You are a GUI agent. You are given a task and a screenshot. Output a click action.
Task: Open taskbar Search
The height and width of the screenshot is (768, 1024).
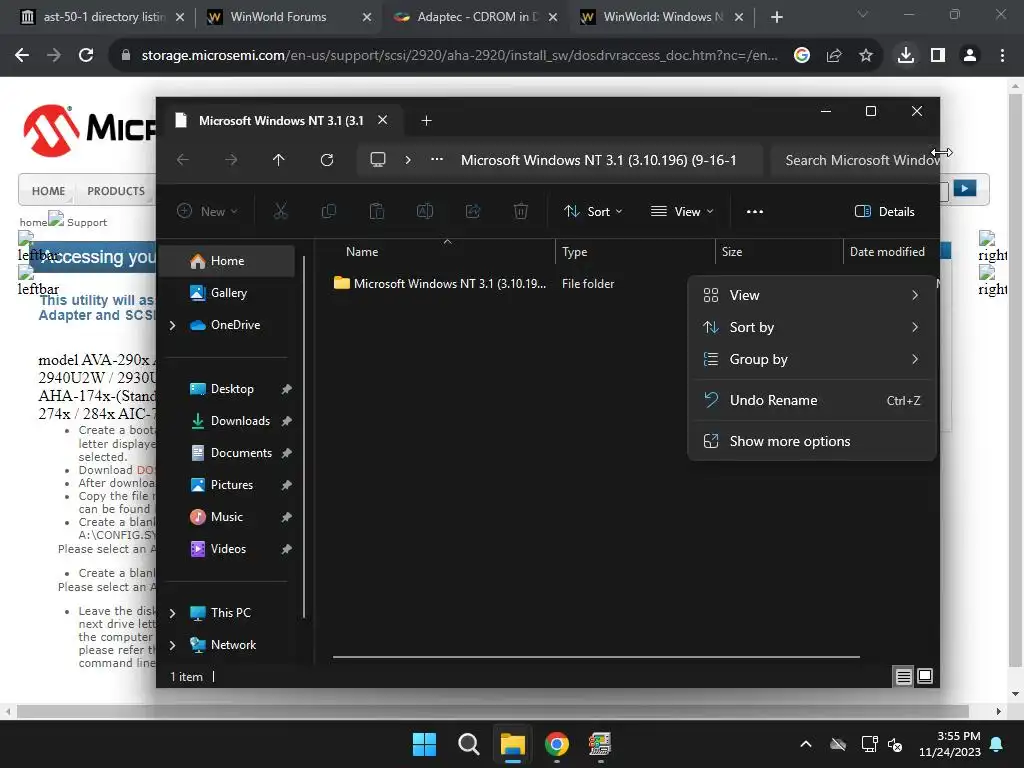(x=468, y=744)
